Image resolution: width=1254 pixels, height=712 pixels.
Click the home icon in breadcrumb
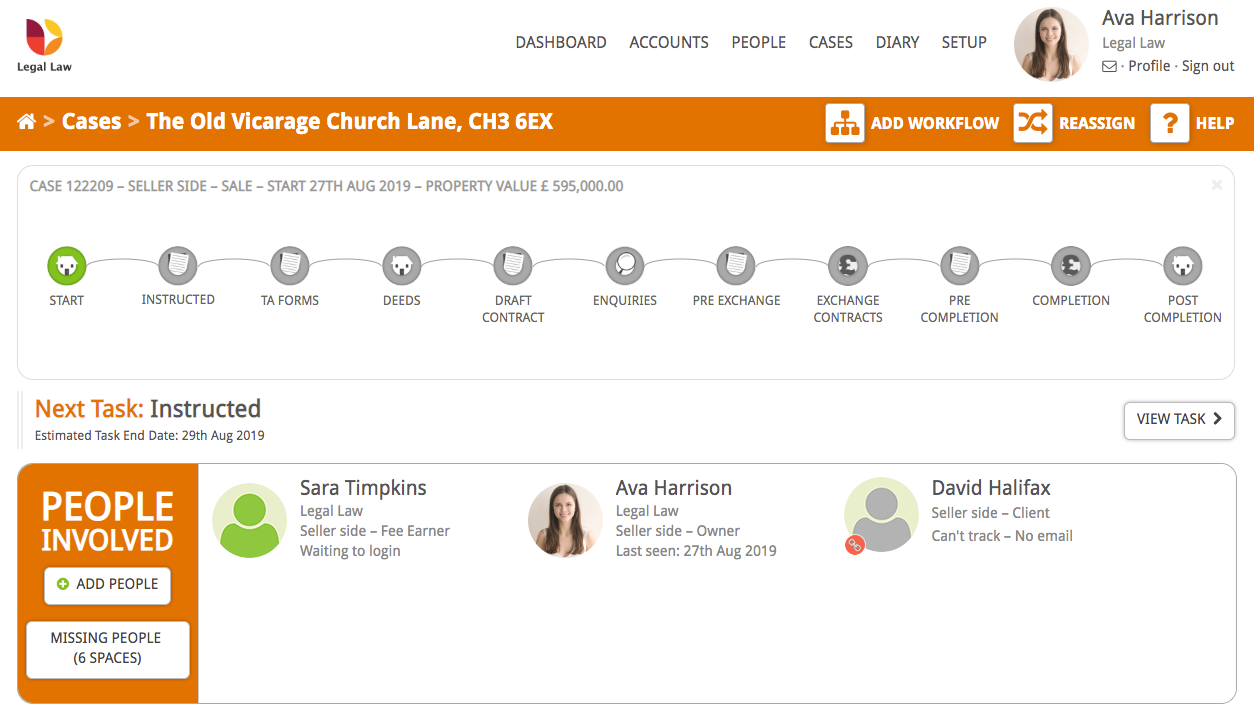(x=27, y=122)
